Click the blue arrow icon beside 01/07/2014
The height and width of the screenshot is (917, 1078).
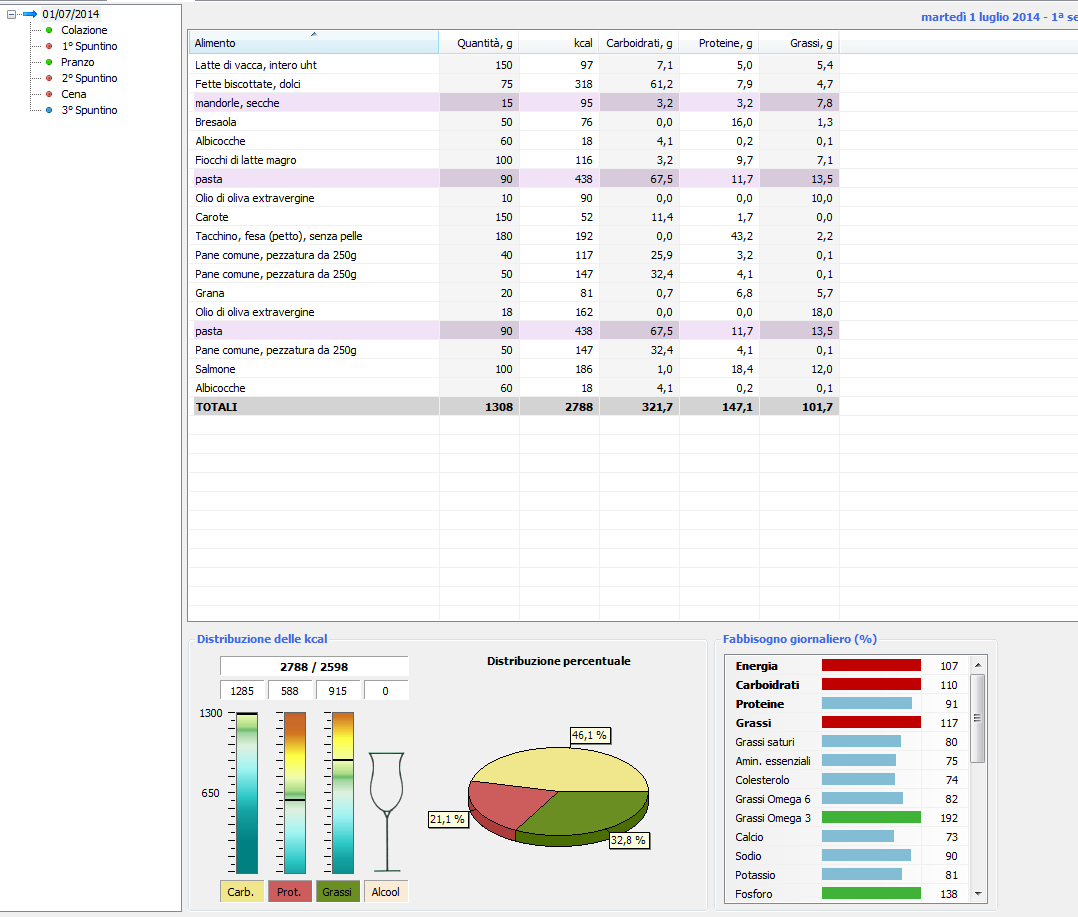click(29, 14)
